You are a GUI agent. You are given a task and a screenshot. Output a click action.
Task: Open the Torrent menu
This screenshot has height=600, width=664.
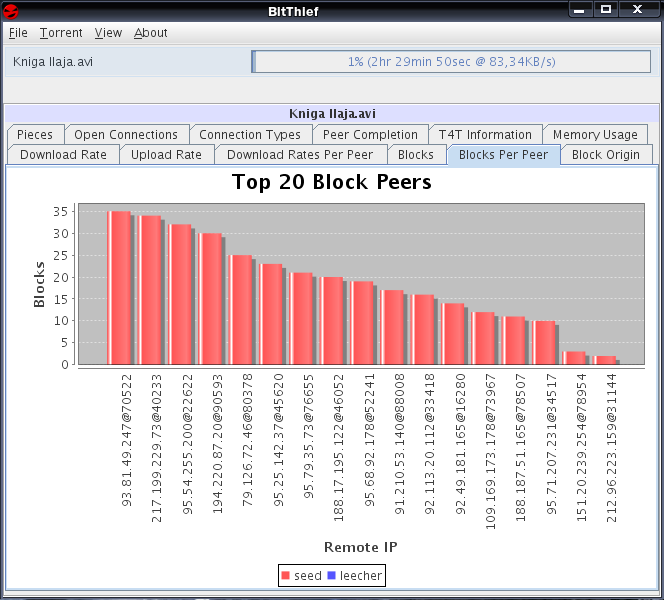coord(61,33)
